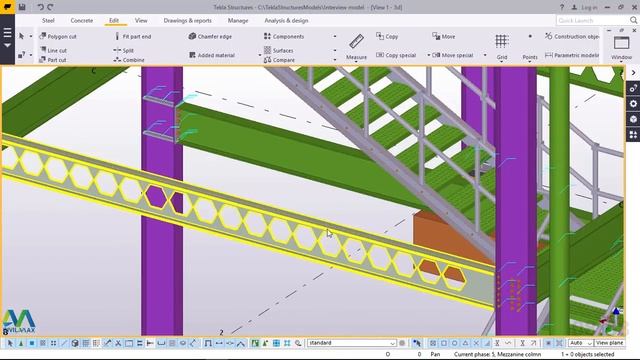Open the hamburger ribbon menu
Viewport: 640px width, 360px height.
tap(7, 33)
